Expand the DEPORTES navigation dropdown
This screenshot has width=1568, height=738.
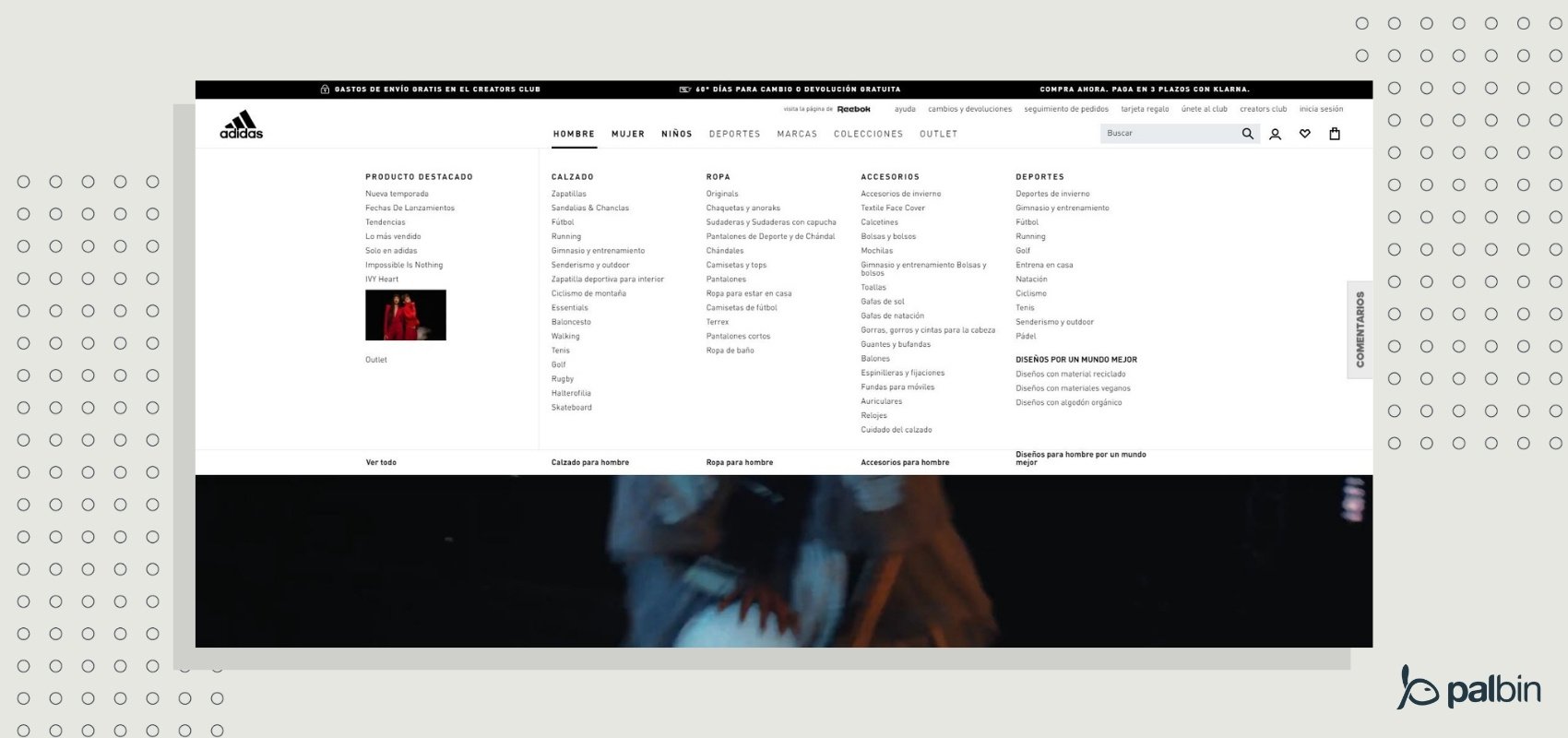coord(734,134)
